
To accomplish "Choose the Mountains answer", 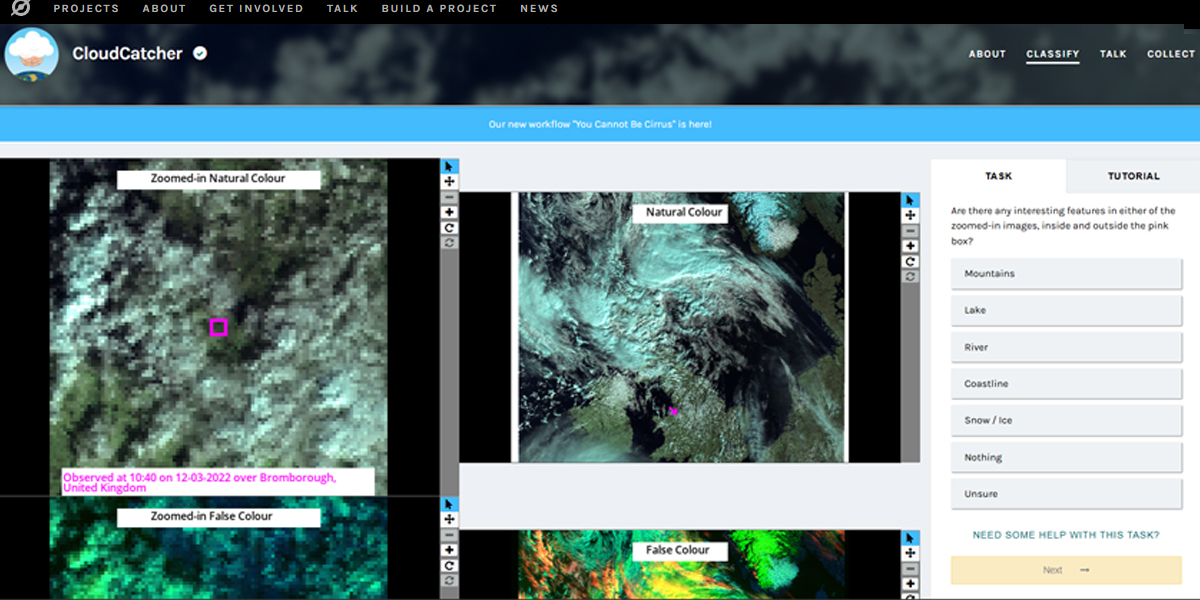I will pyautogui.click(x=1066, y=274).
